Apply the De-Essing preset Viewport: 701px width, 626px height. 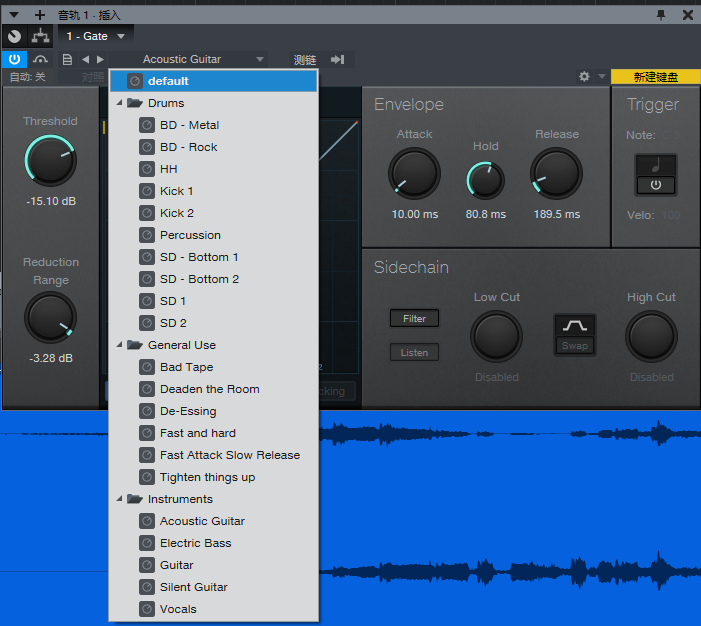(x=214, y=411)
